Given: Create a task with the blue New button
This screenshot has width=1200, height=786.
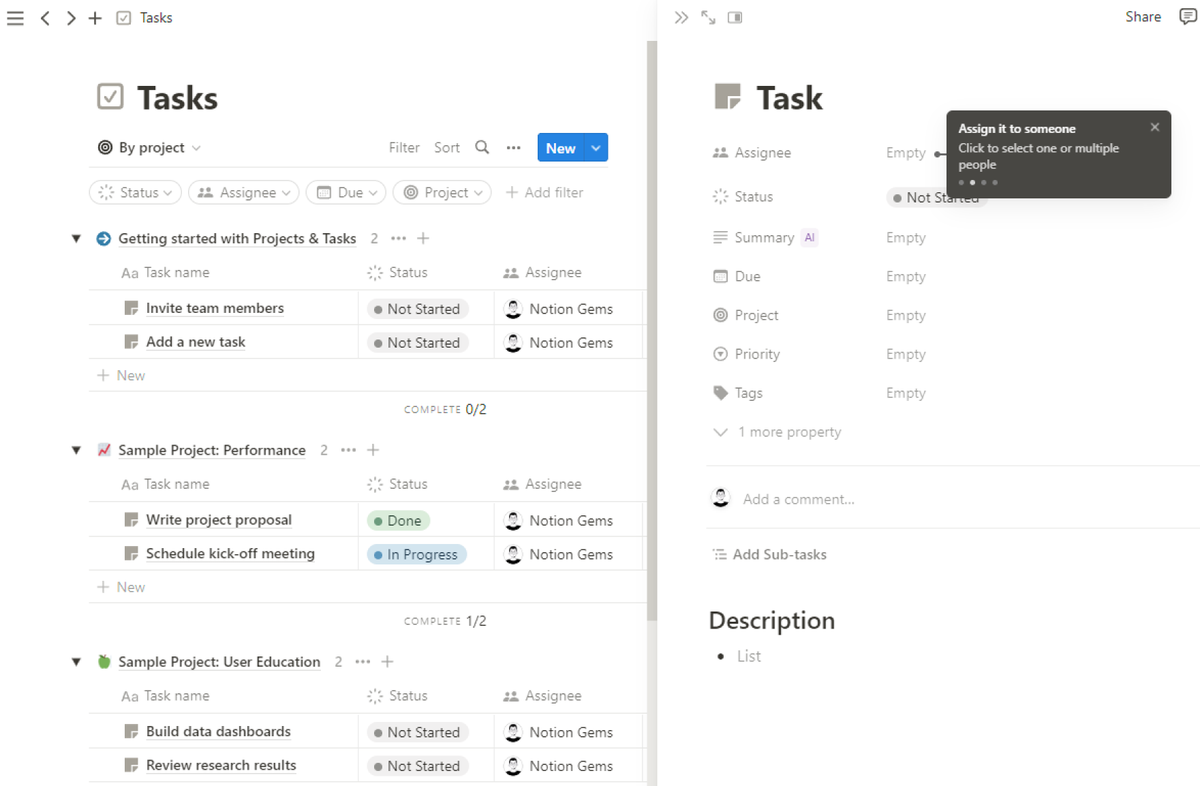Looking at the screenshot, I should pyautogui.click(x=560, y=147).
